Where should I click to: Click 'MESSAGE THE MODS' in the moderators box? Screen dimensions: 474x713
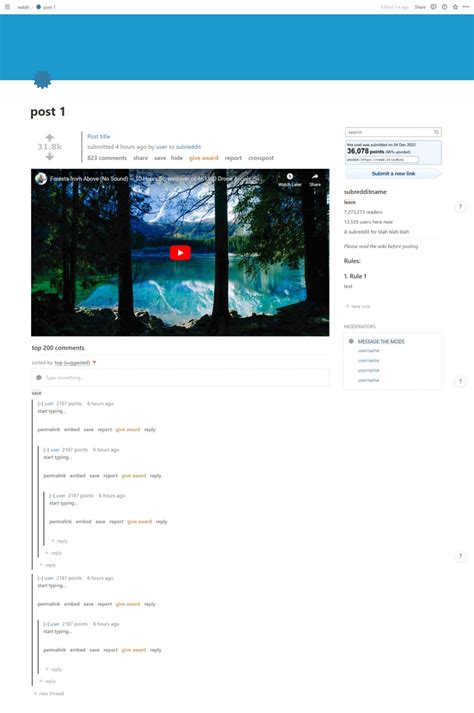point(381,341)
